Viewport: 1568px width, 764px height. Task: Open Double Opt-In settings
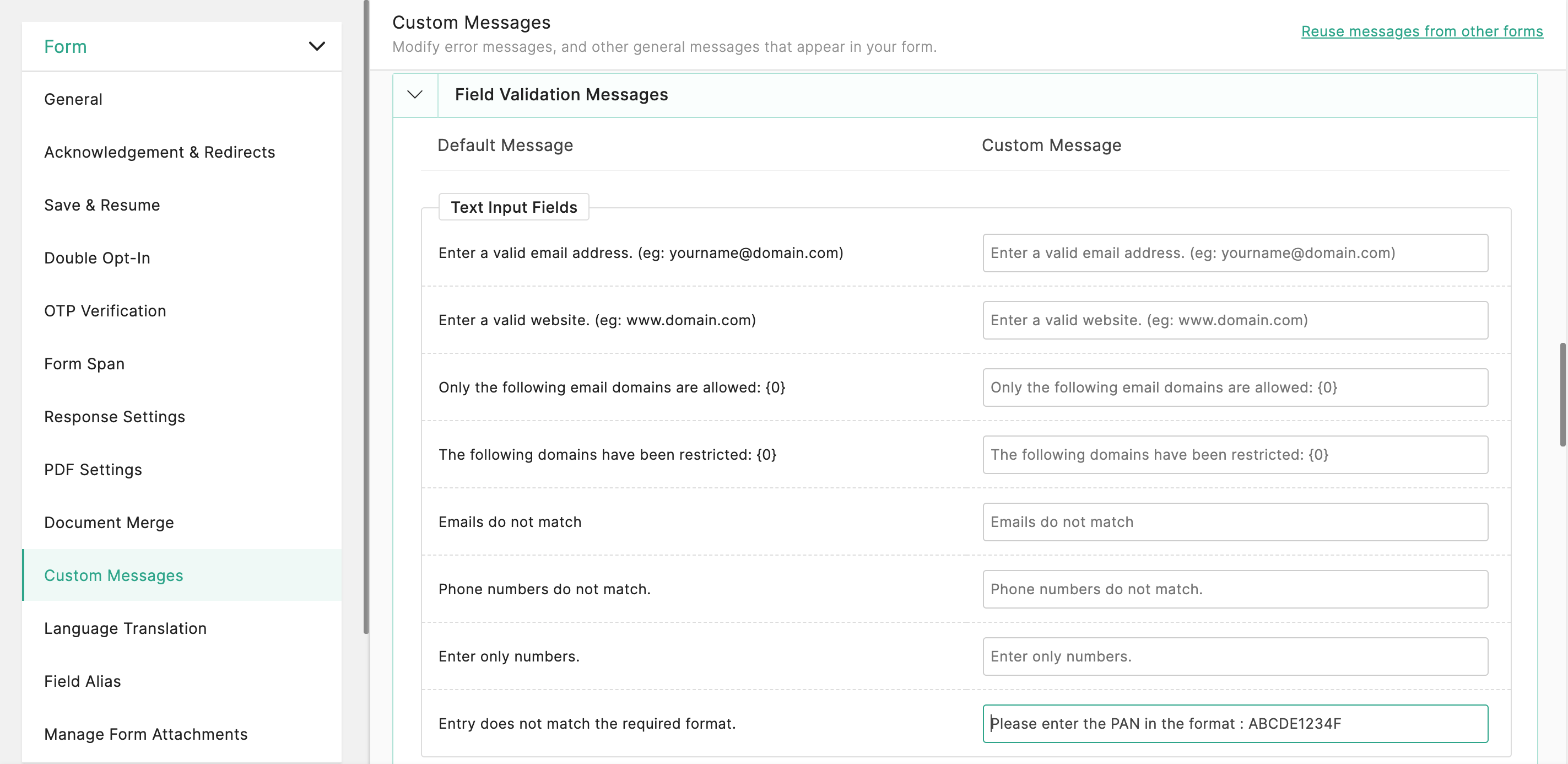coord(97,257)
